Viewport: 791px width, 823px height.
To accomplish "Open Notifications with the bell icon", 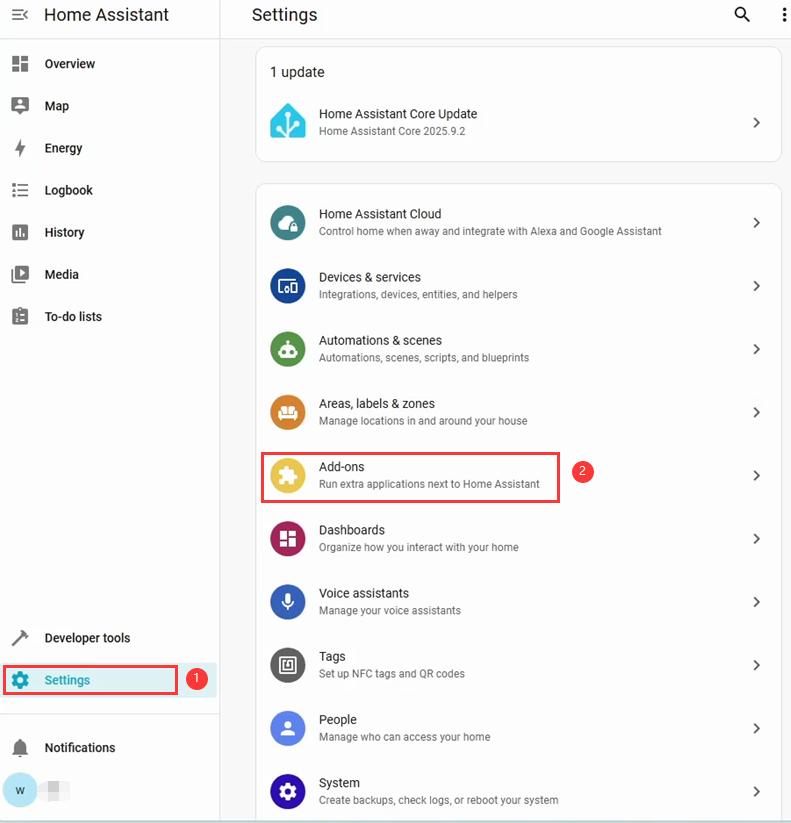I will tap(79, 748).
